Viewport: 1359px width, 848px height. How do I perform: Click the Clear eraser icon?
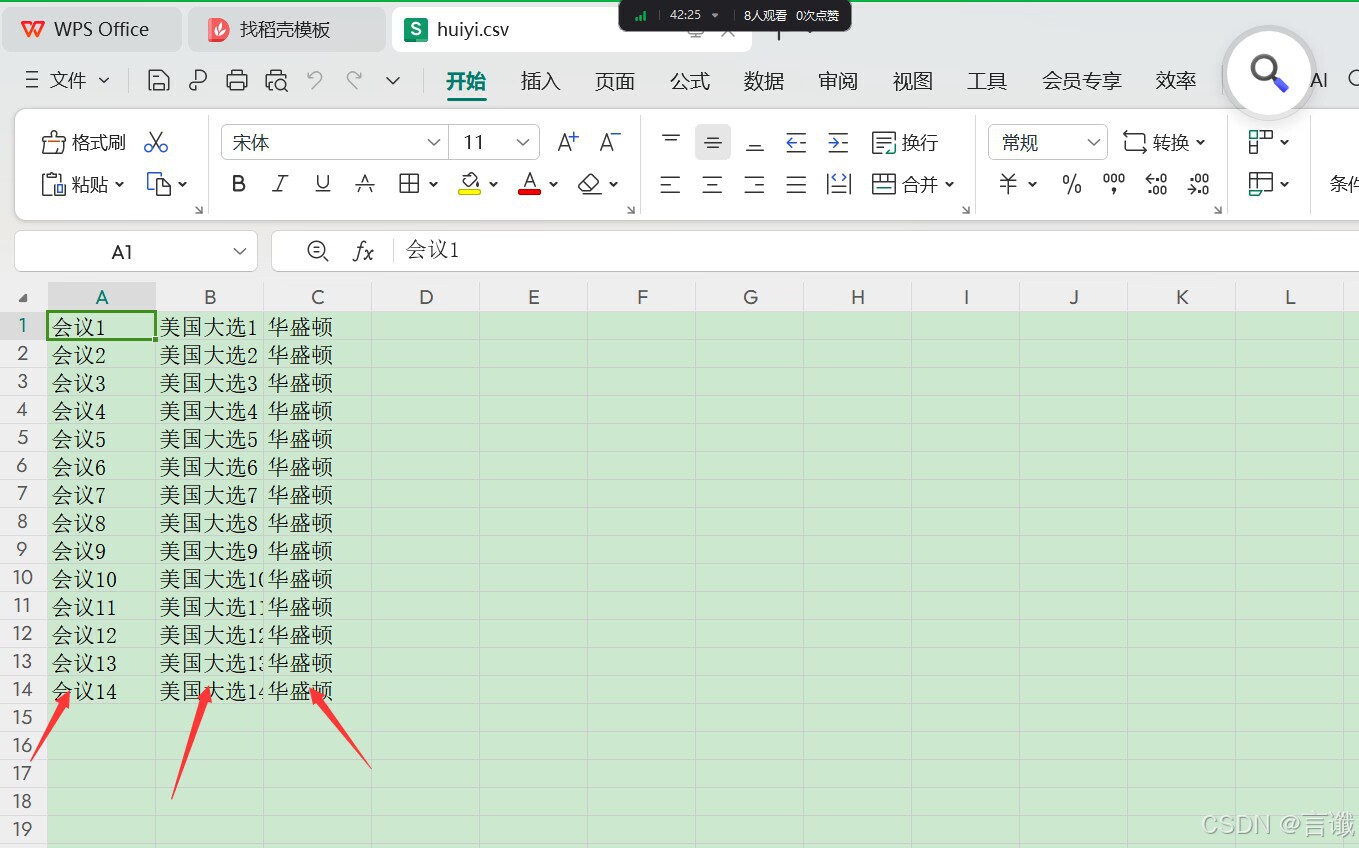click(x=590, y=184)
